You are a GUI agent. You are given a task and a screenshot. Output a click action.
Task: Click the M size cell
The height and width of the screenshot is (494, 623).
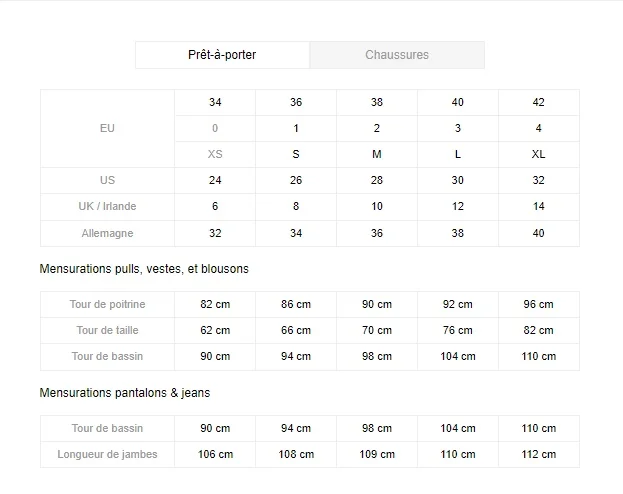coord(377,154)
